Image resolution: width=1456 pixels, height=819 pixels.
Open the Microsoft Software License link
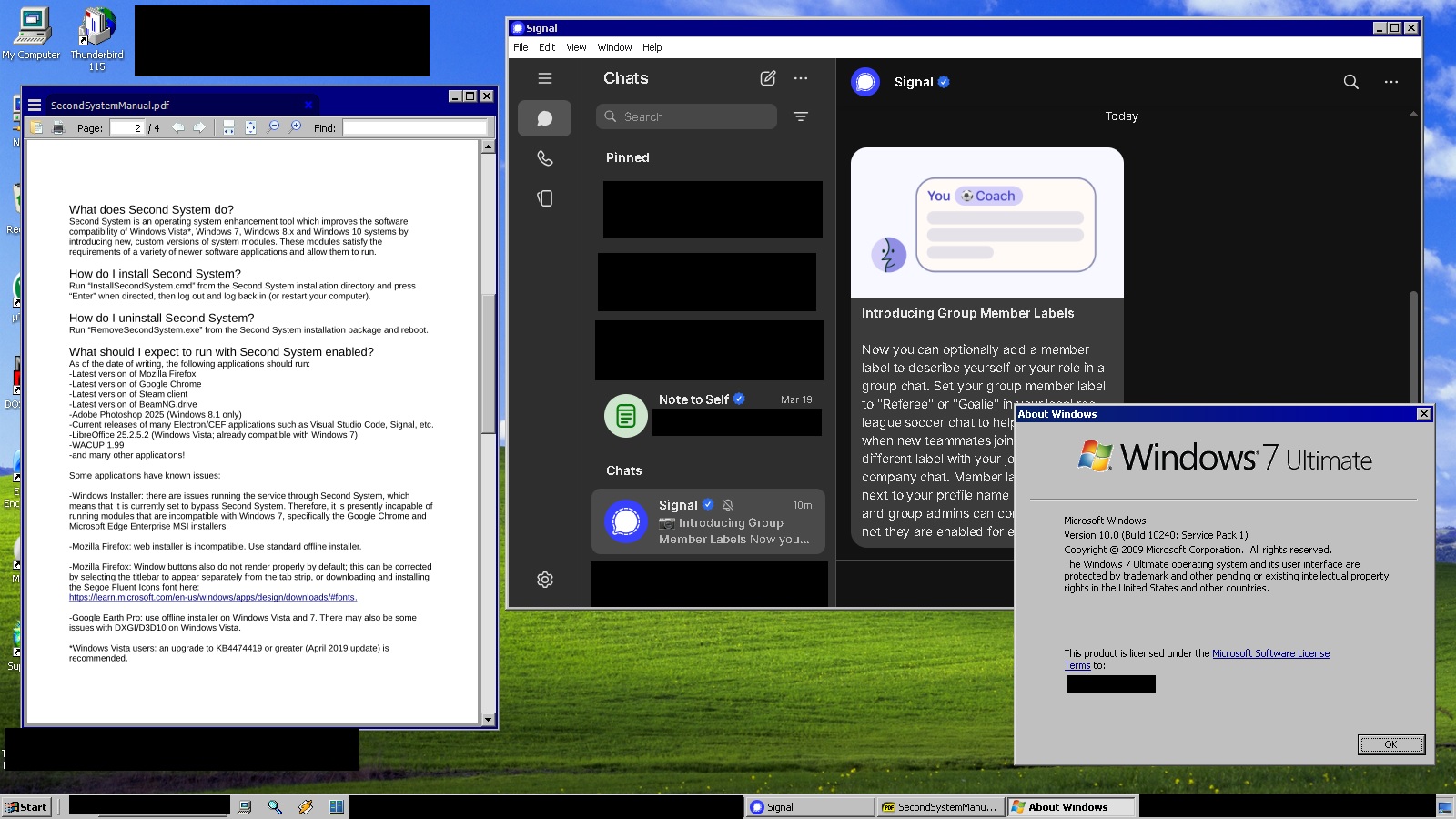coord(1270,653)
